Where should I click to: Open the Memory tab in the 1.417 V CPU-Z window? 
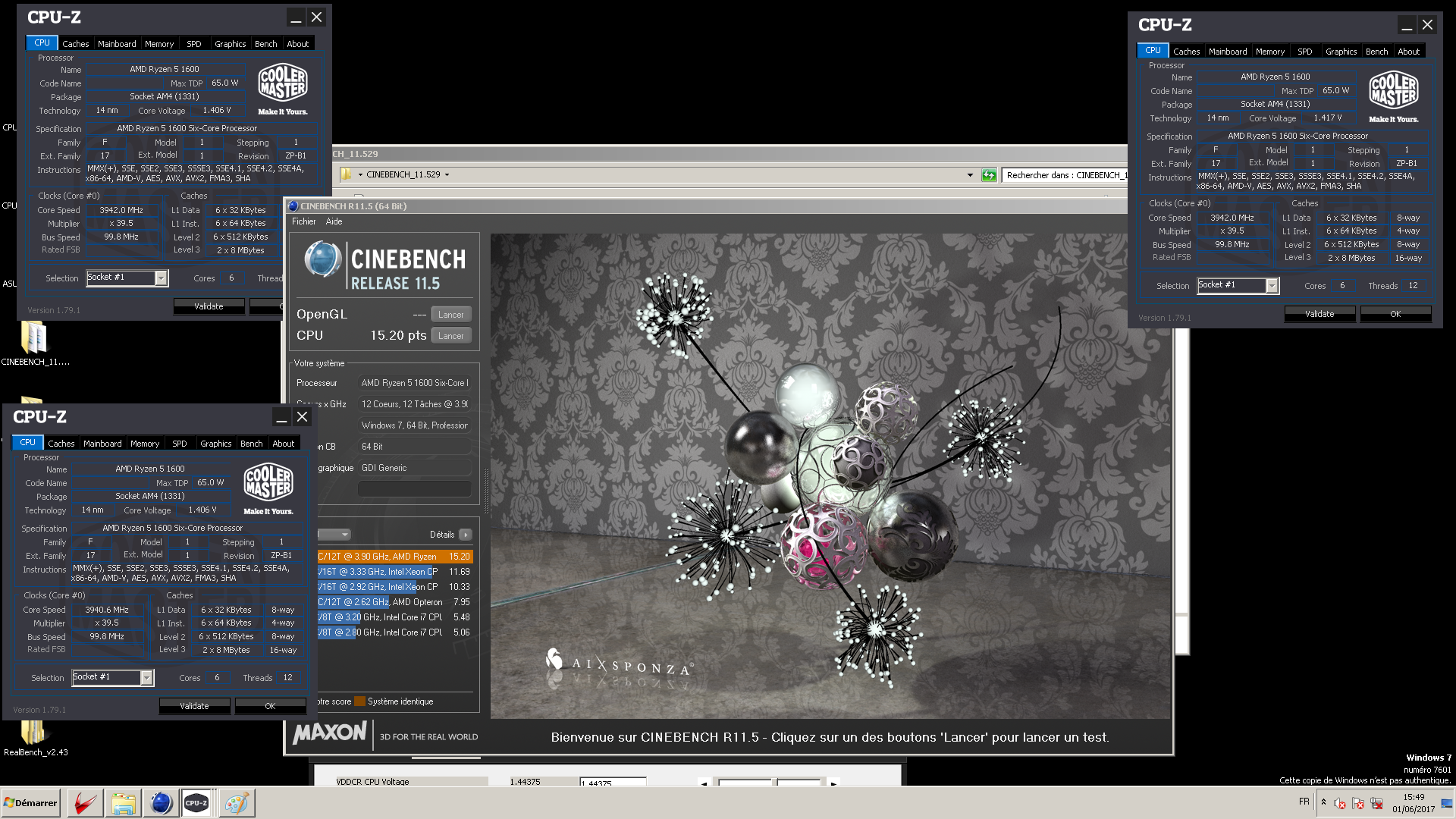click(1269, 52)
